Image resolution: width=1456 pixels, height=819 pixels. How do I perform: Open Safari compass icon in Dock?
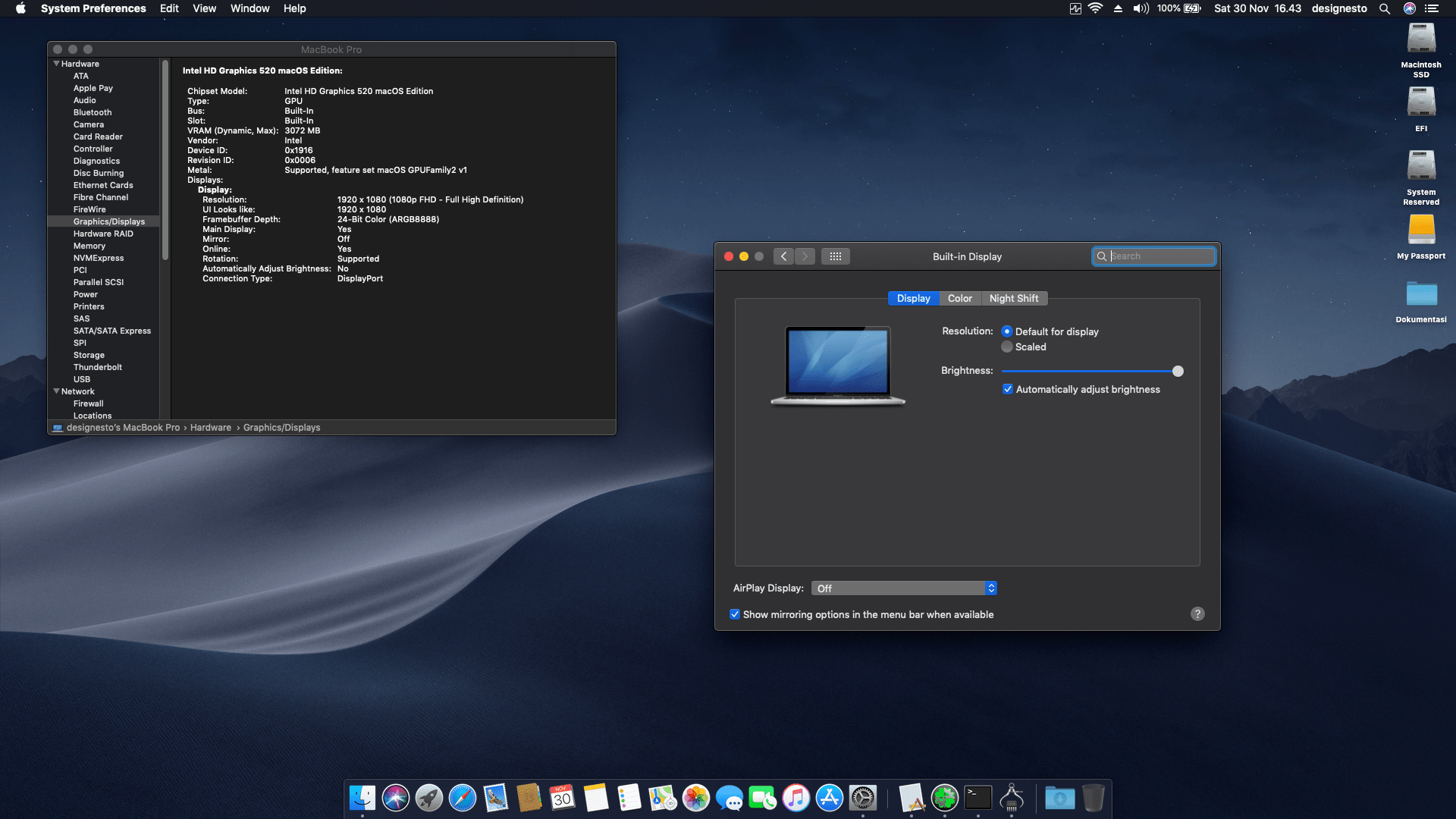[x=463, y=798]
